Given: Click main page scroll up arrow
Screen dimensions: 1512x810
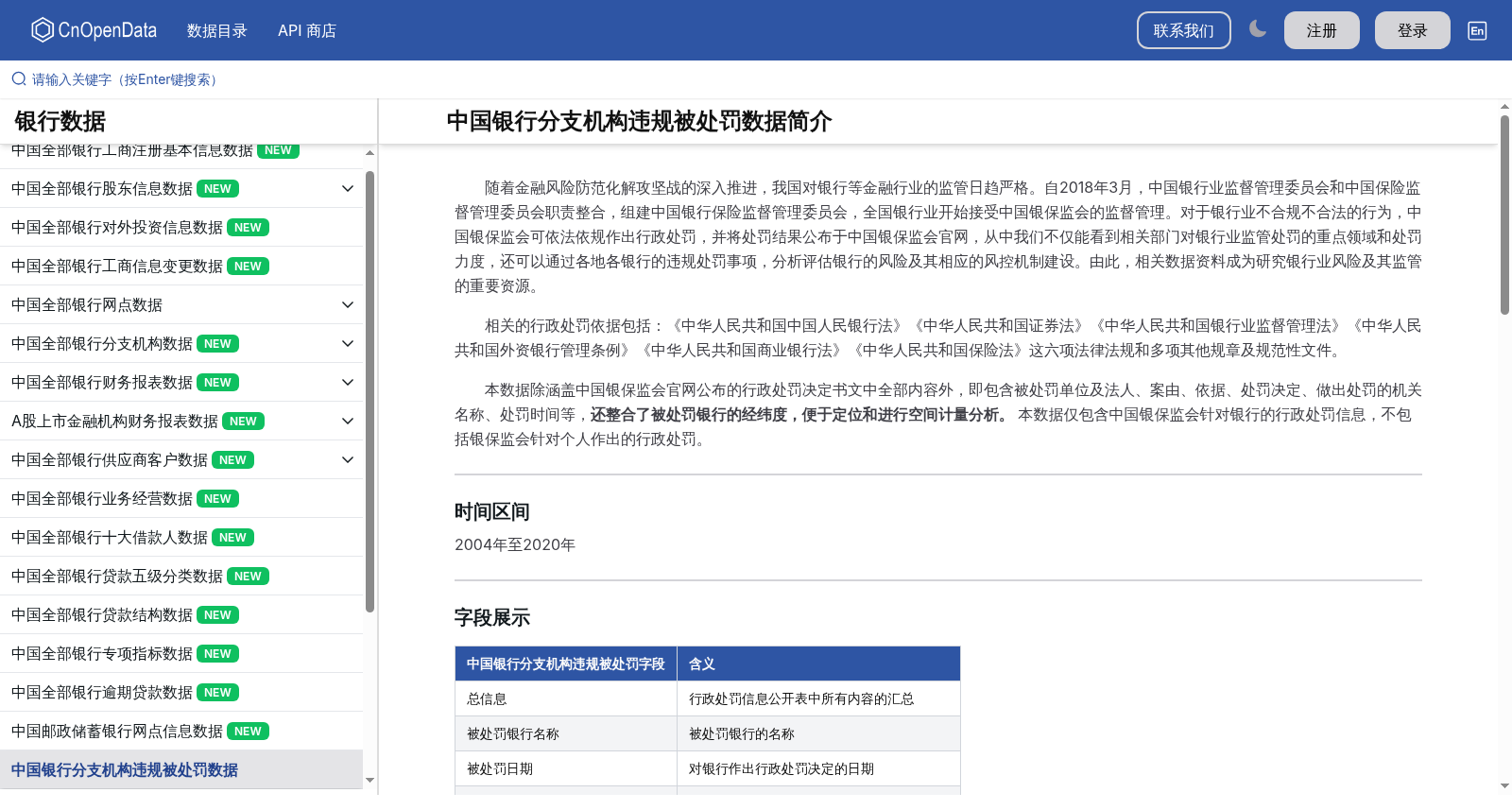Looking at the screenshot, I should click(1504, 105).
